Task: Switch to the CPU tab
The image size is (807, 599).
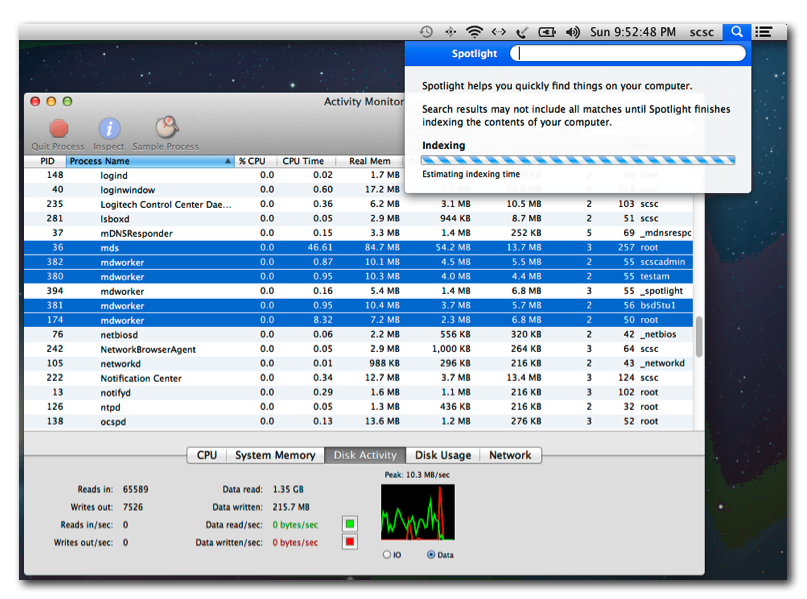Action: pyautogui.click(x=206, y=455)
